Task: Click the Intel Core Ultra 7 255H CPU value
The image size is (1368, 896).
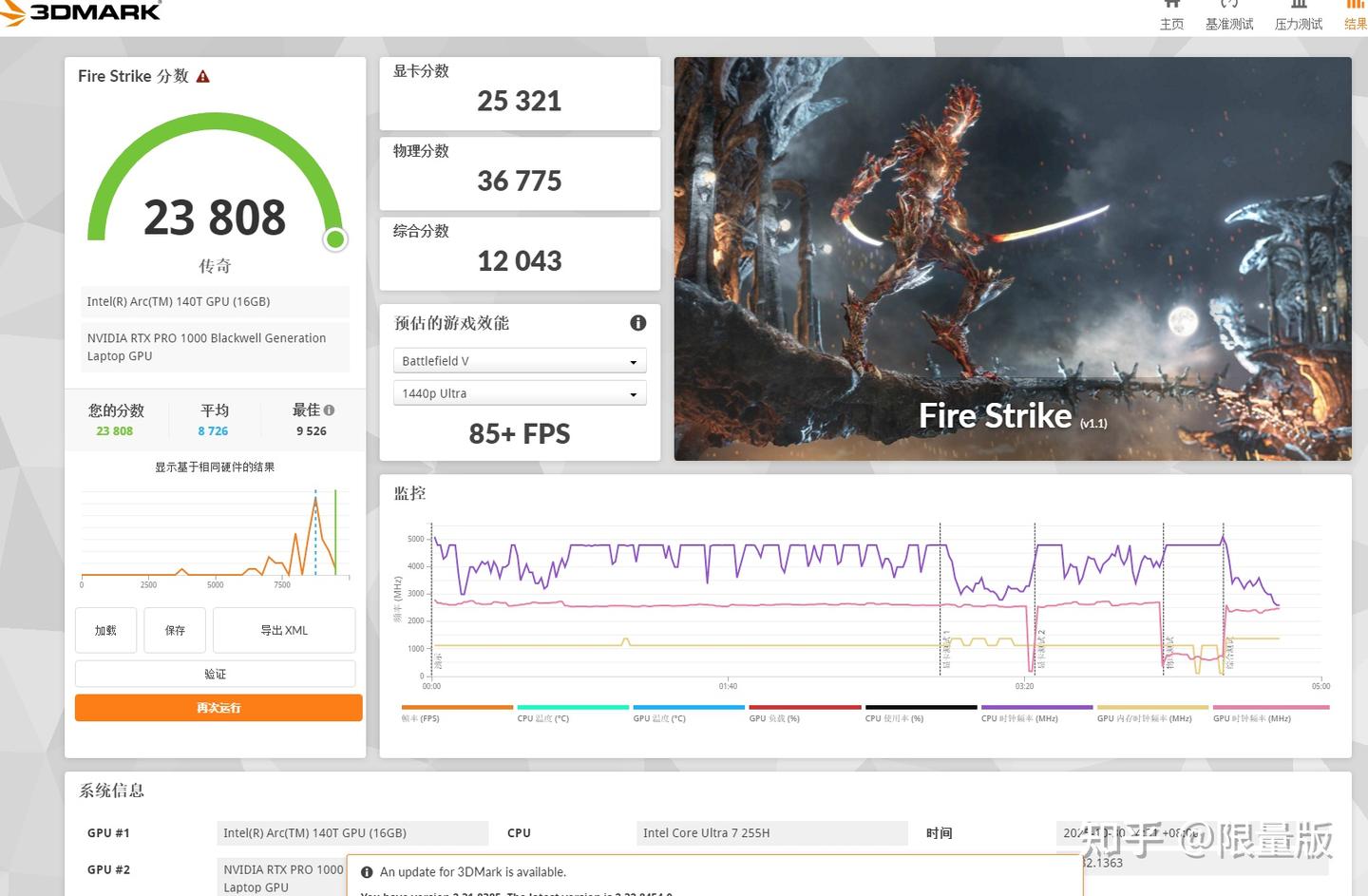Action: point(772,833)
